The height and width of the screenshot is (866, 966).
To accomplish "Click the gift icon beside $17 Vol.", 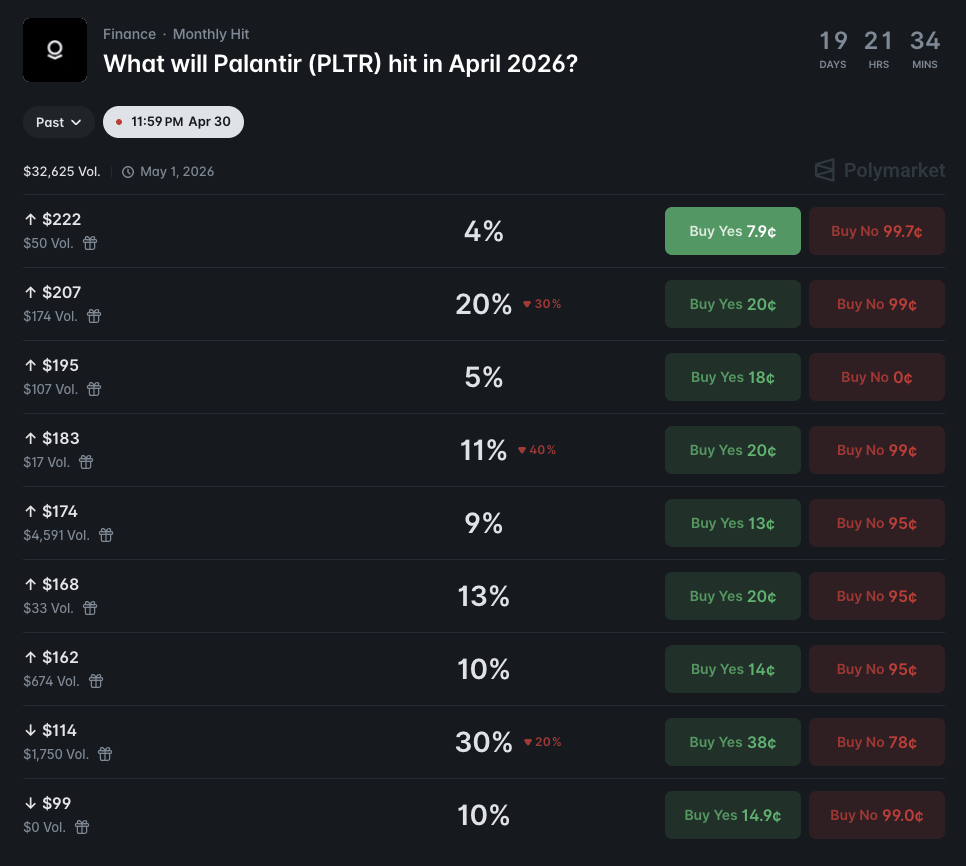I will point(87,462).
